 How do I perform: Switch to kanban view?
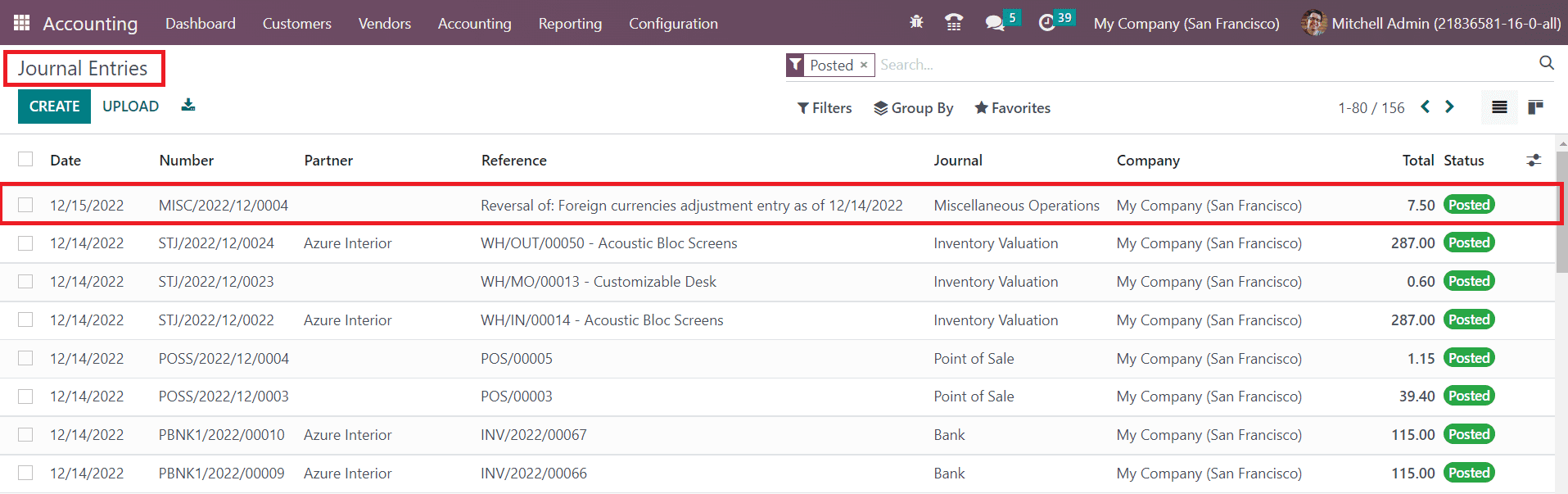pyautogui.click(x=1535, y=107)
